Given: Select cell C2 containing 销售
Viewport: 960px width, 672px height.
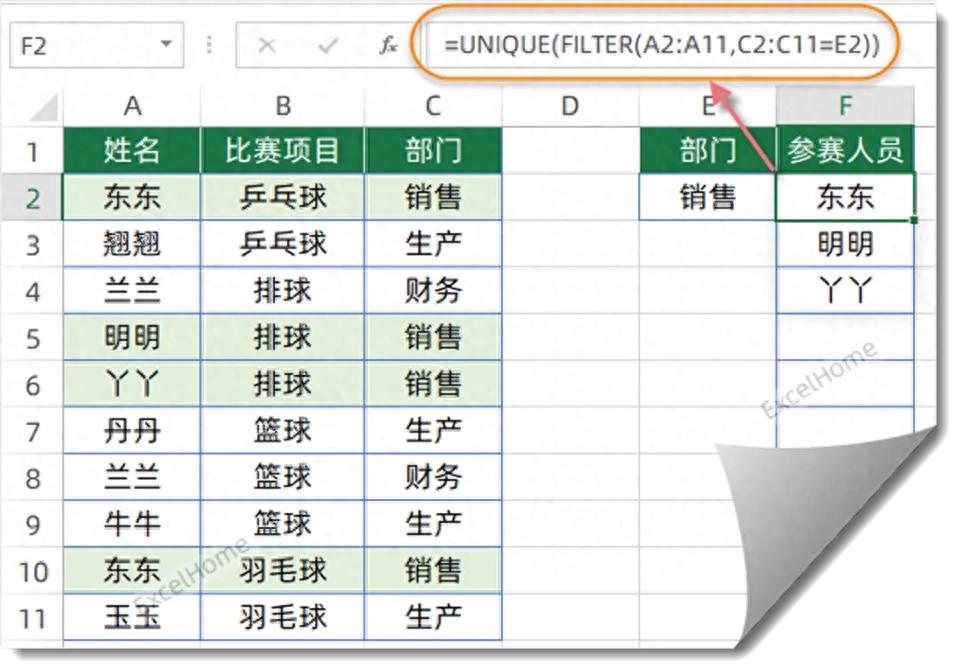Looking at the screenshot, I should (433, 197).
